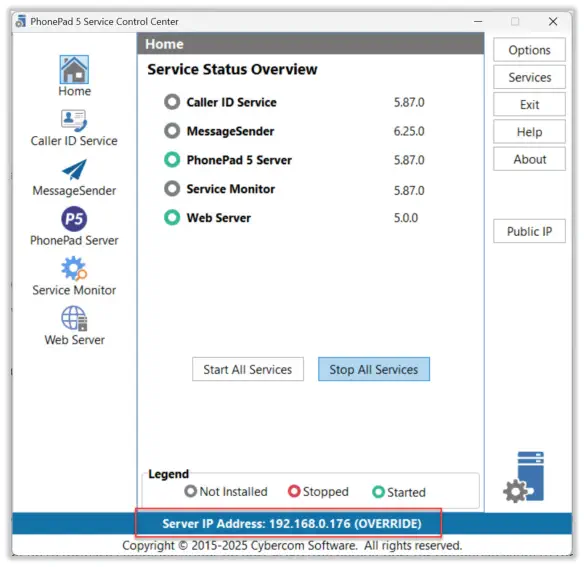Select the Caller ID Service row label
584x567 pixels.
coord(231,102)
